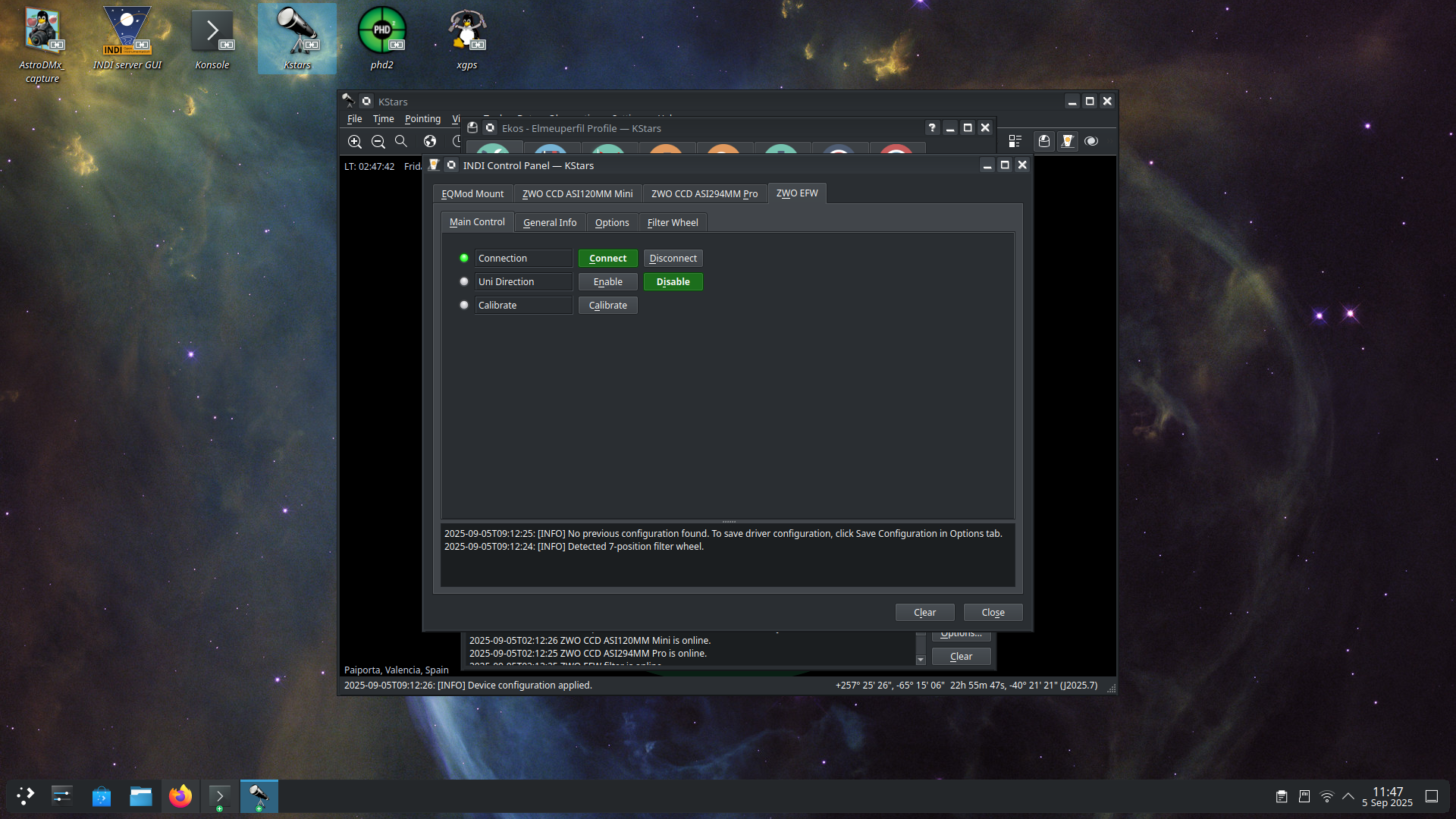Viewport: 1456px width, 819px height.
Task: Open the Discover software store taskbar icon
Action: click(x=102, y=796)
